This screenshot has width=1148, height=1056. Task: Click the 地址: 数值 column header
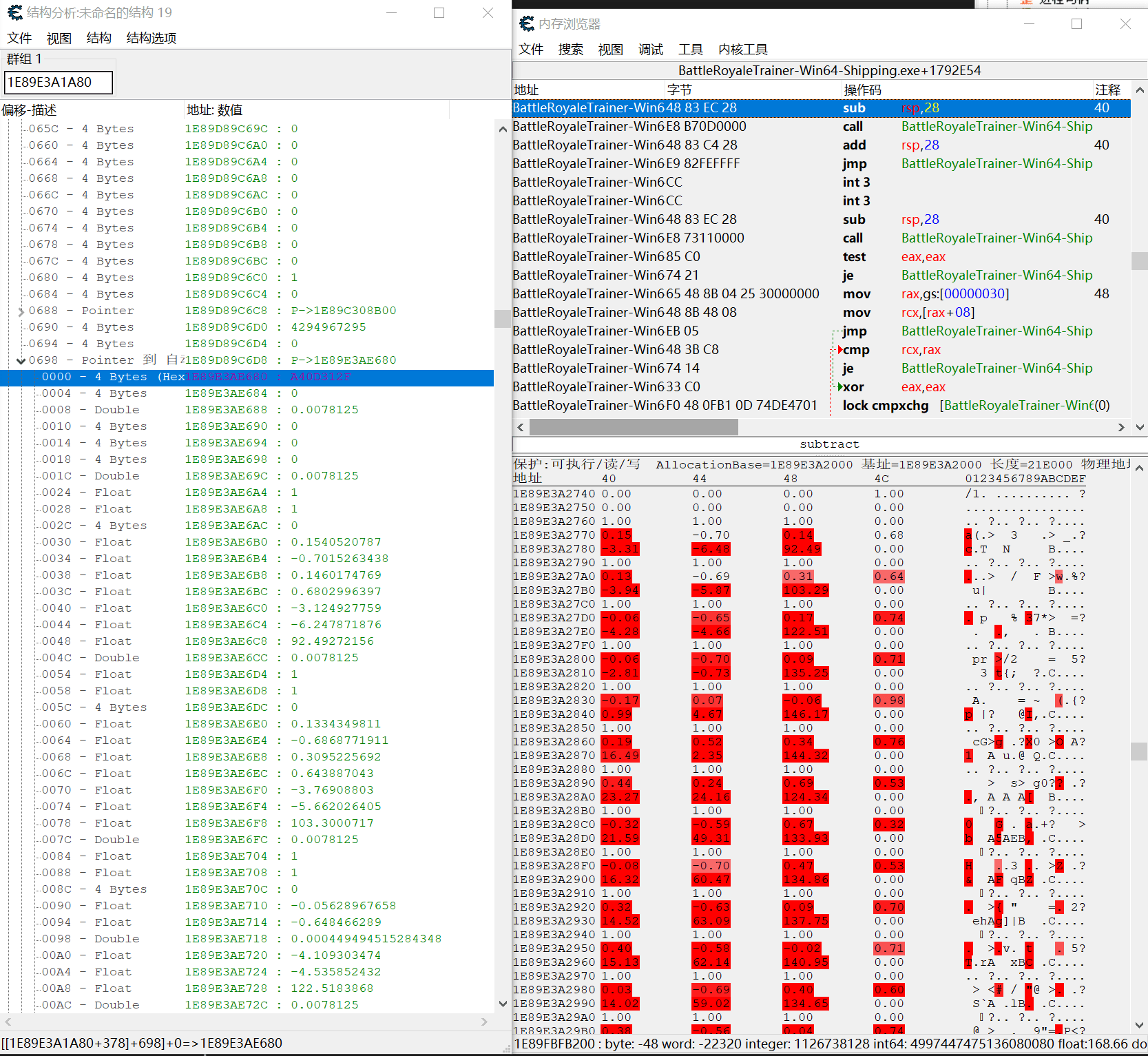pyautogui.click(x=317, y=110)
